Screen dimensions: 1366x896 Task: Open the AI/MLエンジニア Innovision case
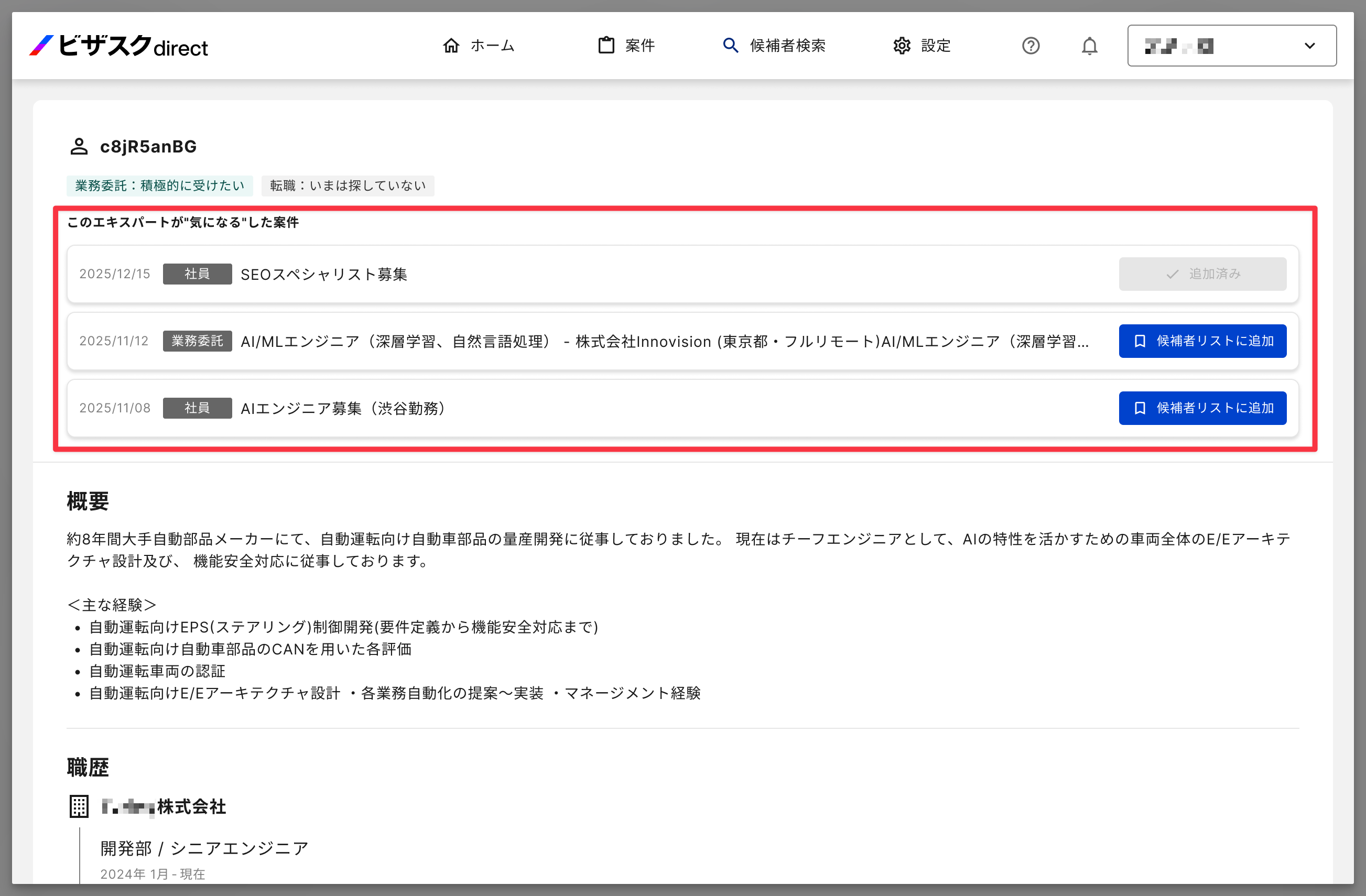click(665, 341)
